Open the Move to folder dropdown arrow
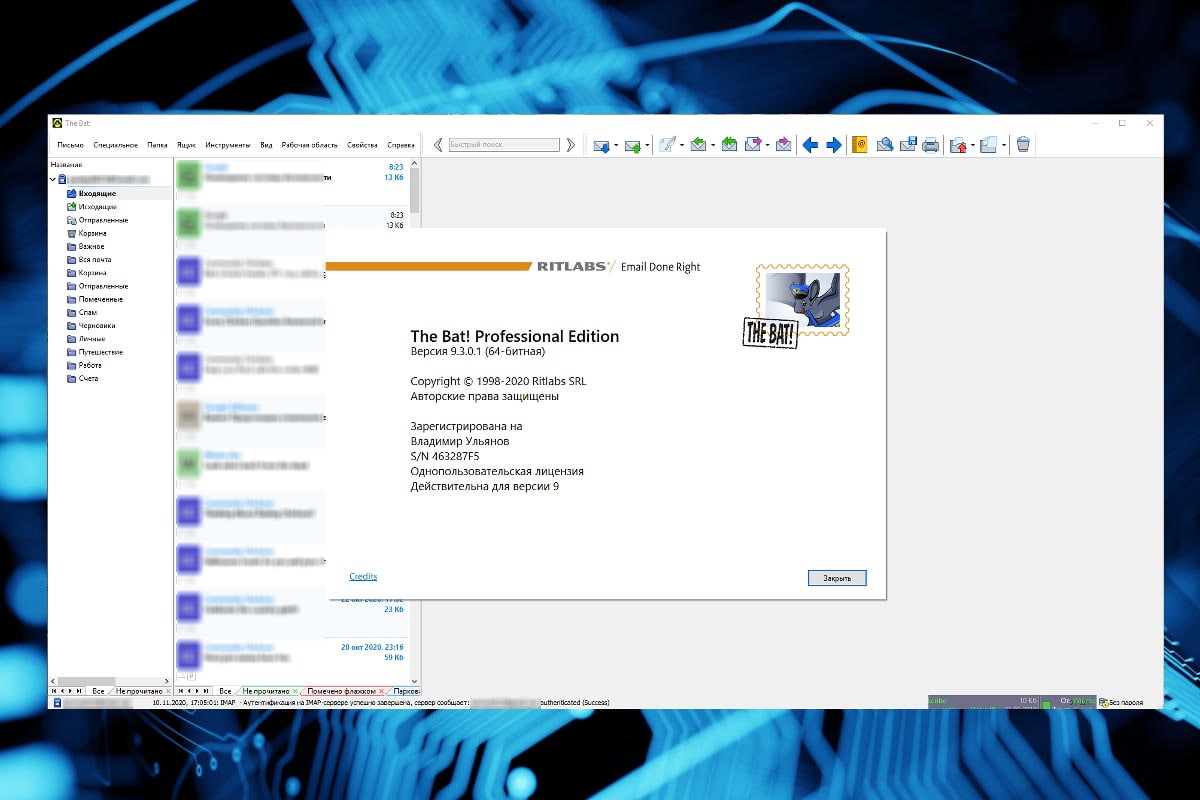The height and width of the screenshot is (800, 1200). (973, 146)
